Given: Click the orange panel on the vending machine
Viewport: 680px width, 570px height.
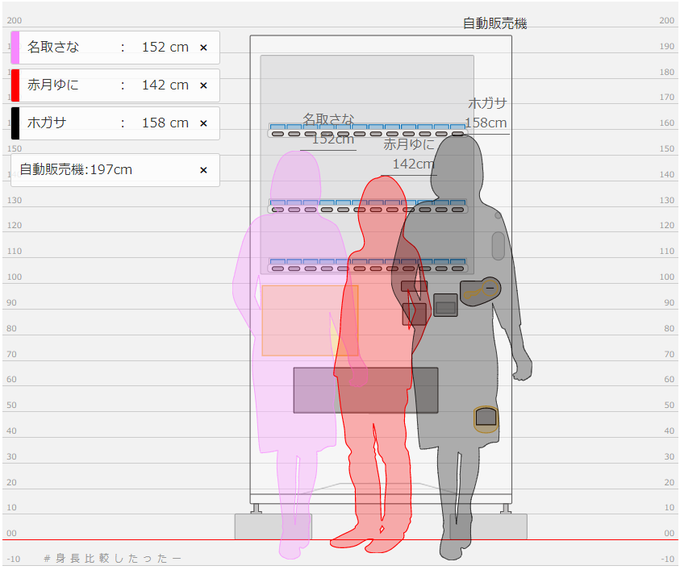Looking at the screenshot, I should click(x=310, y=321).
